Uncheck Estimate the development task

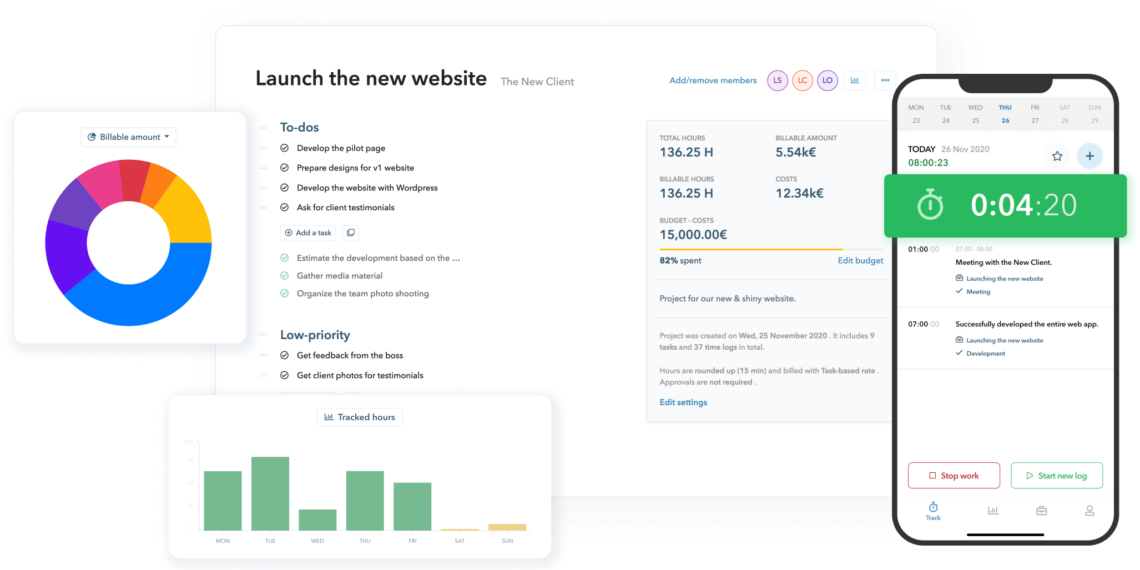click(284, 257)
